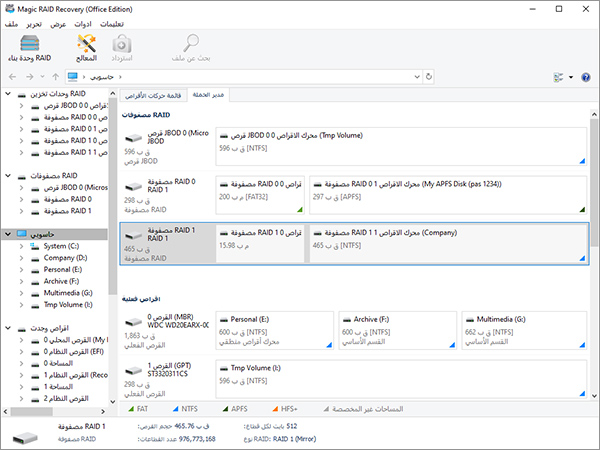
Task: Switch to the disk list (قائمة) tab
Action: [x=153, y=96]
